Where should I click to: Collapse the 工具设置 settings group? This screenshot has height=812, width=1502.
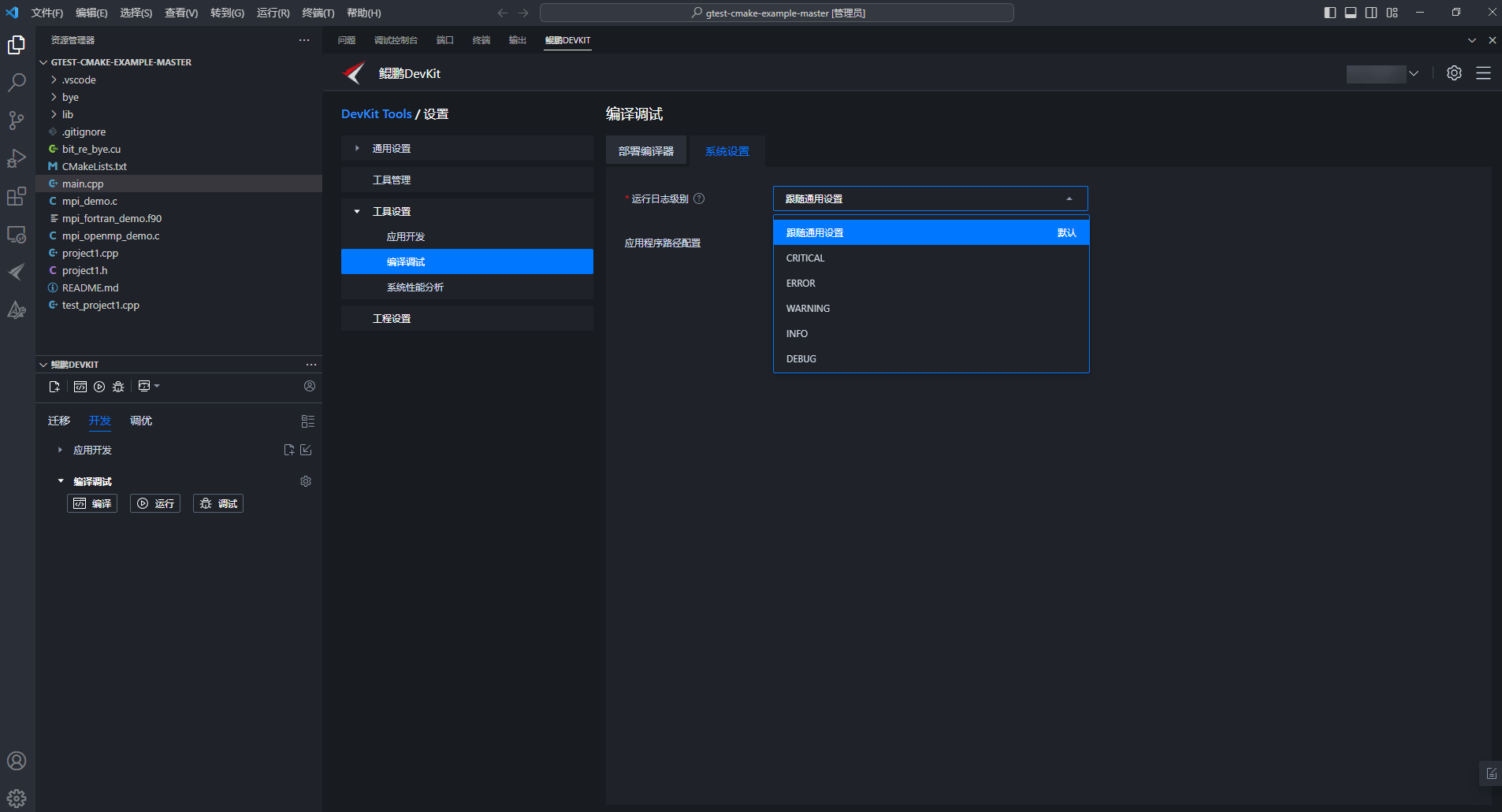tap(357, 211)
